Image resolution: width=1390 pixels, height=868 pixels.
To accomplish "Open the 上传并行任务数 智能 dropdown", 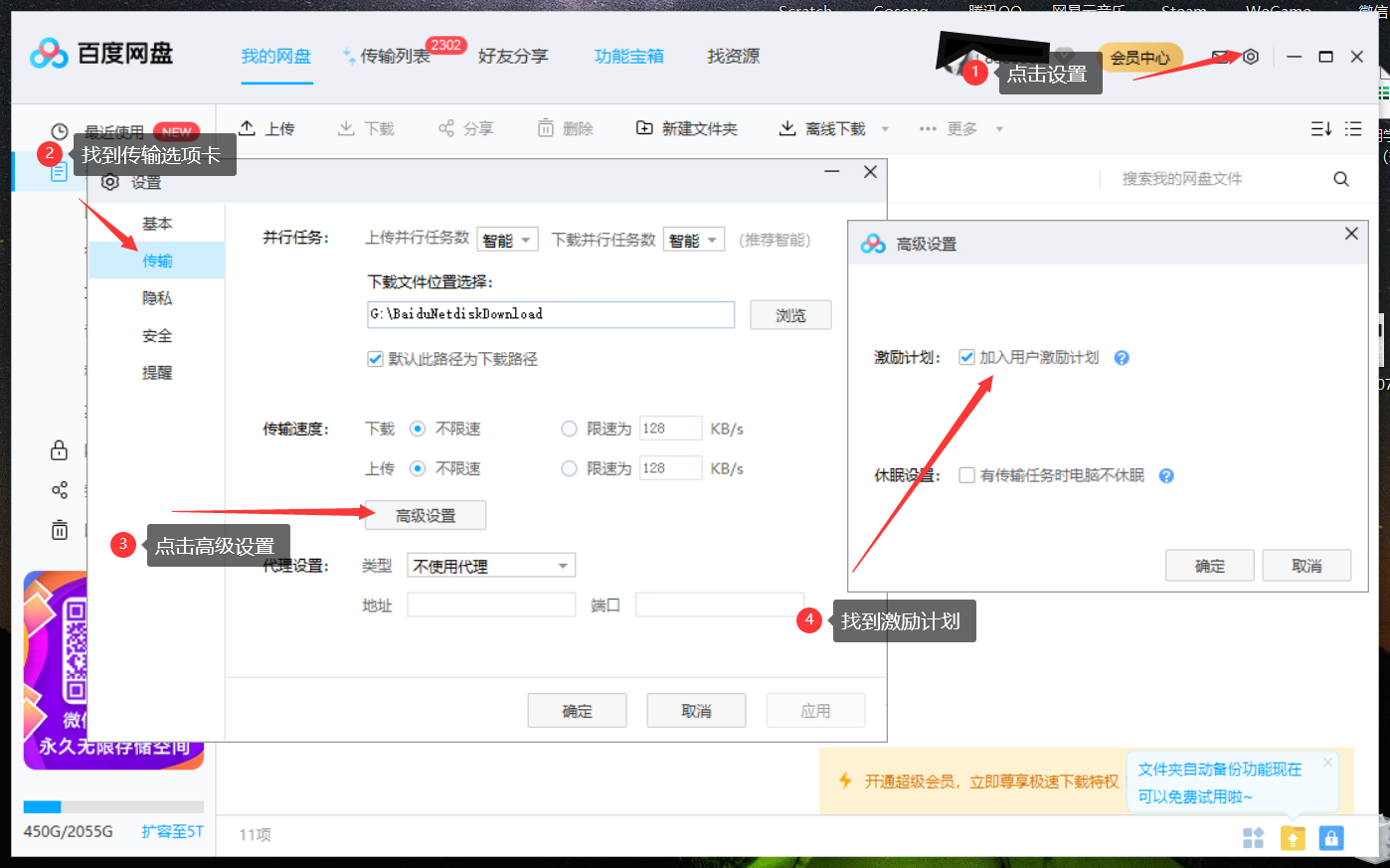I will click(x=507, y=239).
